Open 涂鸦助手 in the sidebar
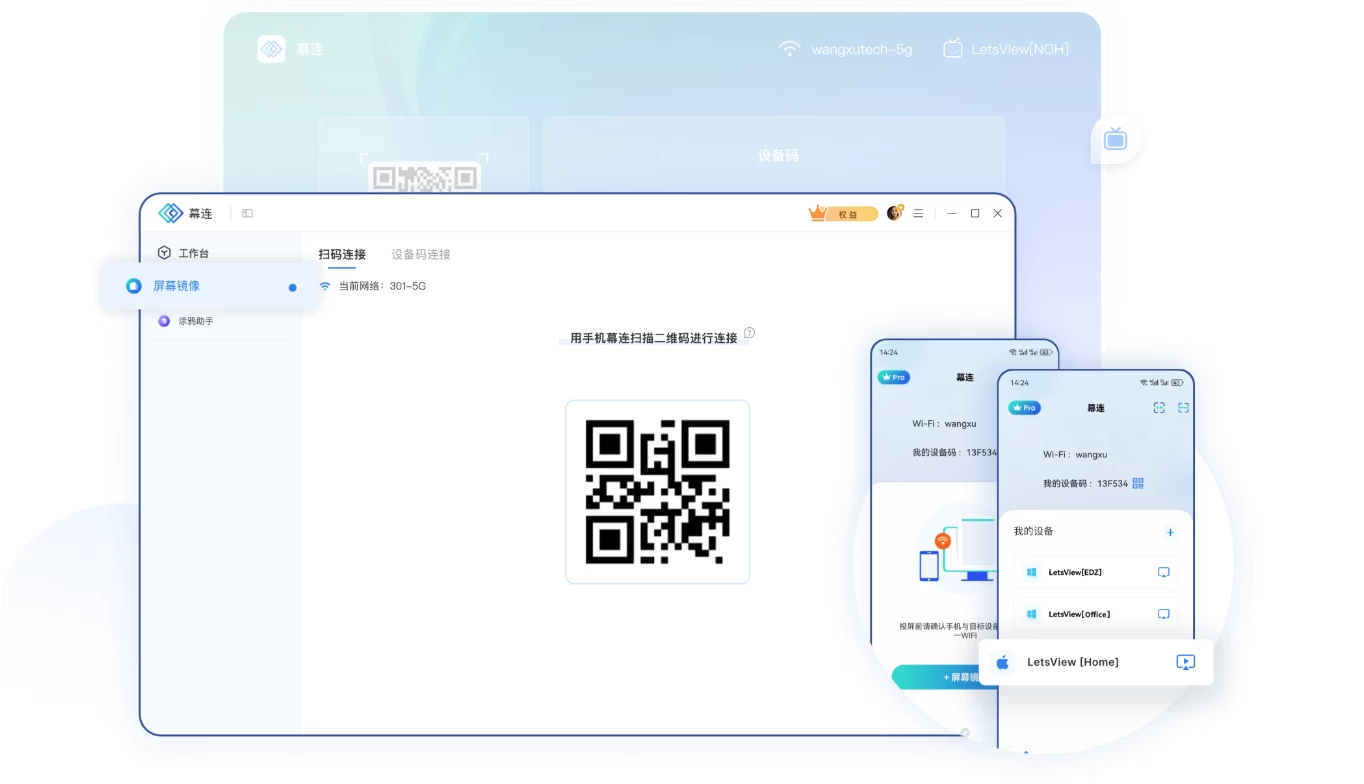 click(186, 321)
